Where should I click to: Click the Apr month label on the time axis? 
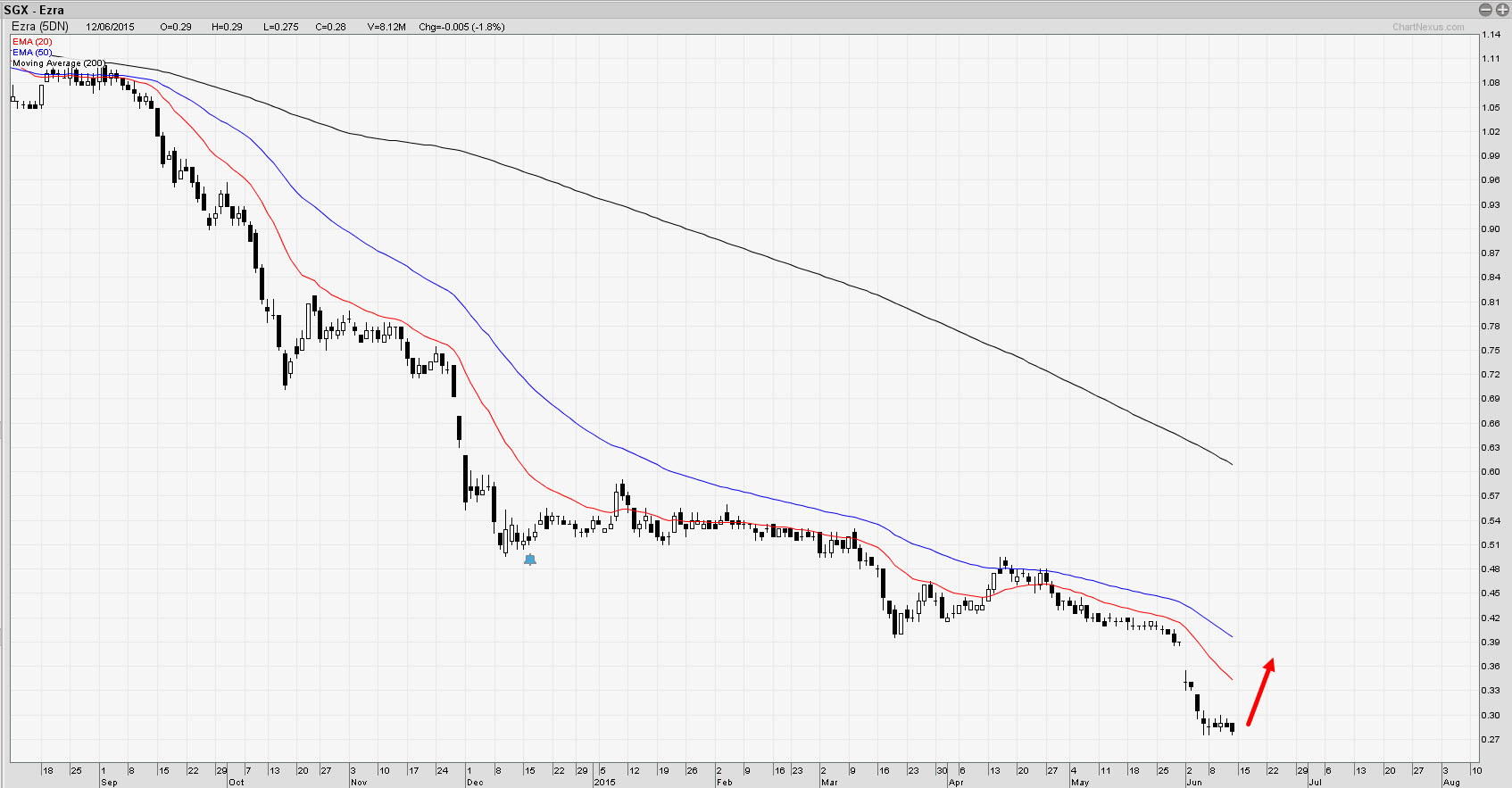click(956, 783)
